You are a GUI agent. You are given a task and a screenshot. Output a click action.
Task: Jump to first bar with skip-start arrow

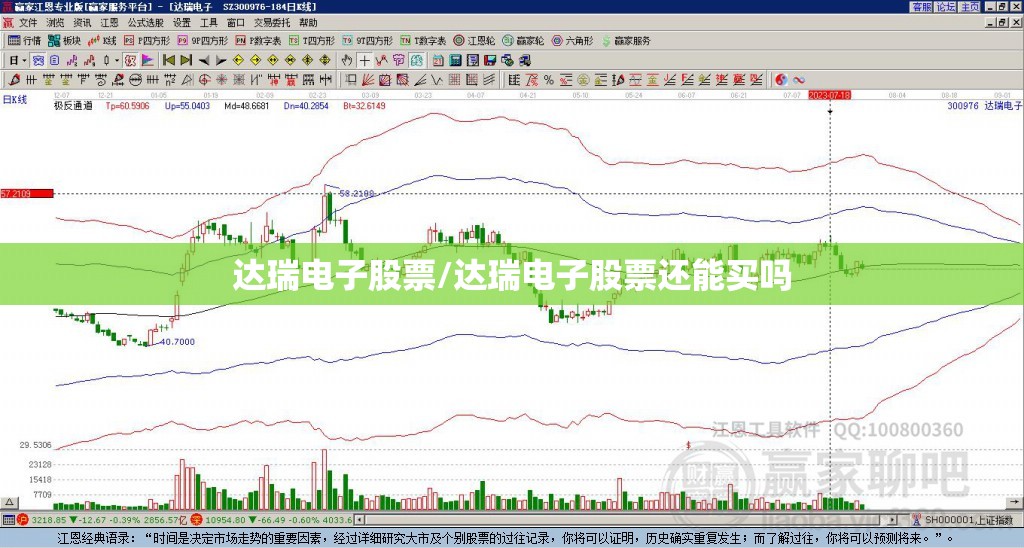click(168, 61)
